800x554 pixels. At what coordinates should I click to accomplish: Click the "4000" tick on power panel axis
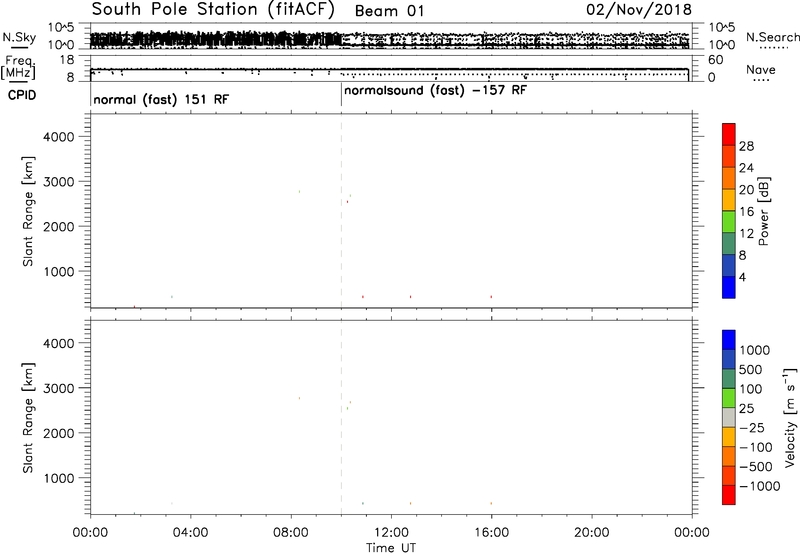click(58, 137)
